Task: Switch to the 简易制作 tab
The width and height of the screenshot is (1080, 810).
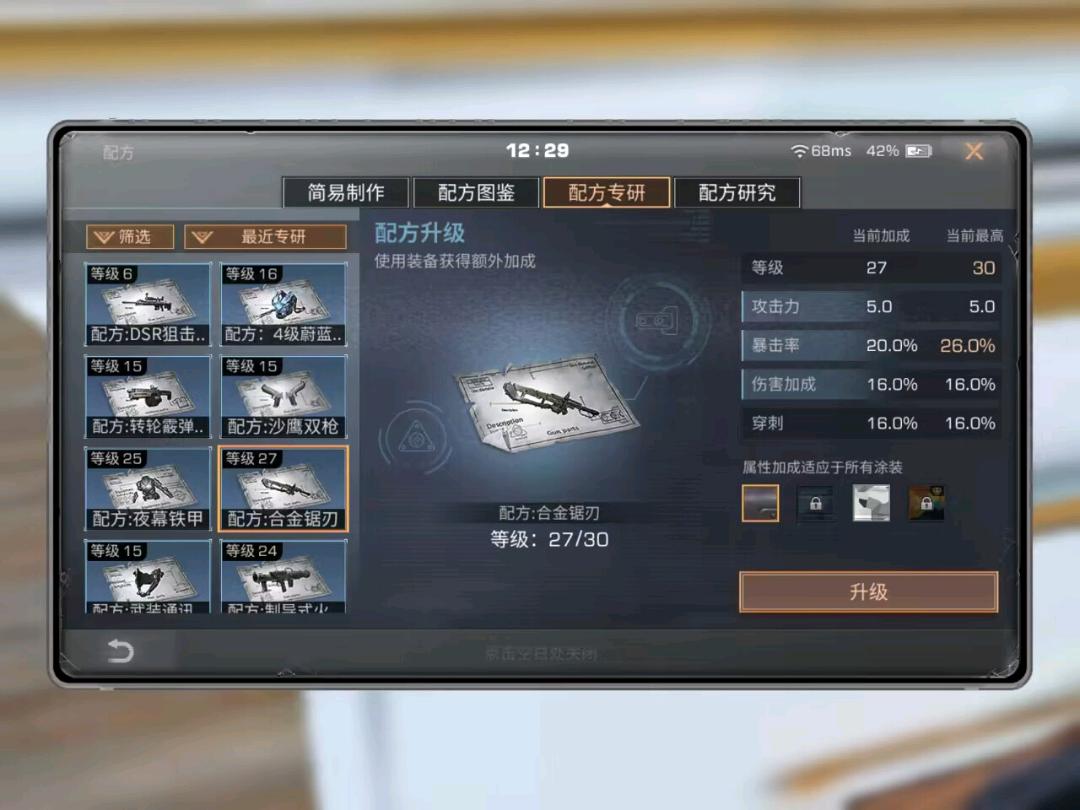Action: (346, 192)
